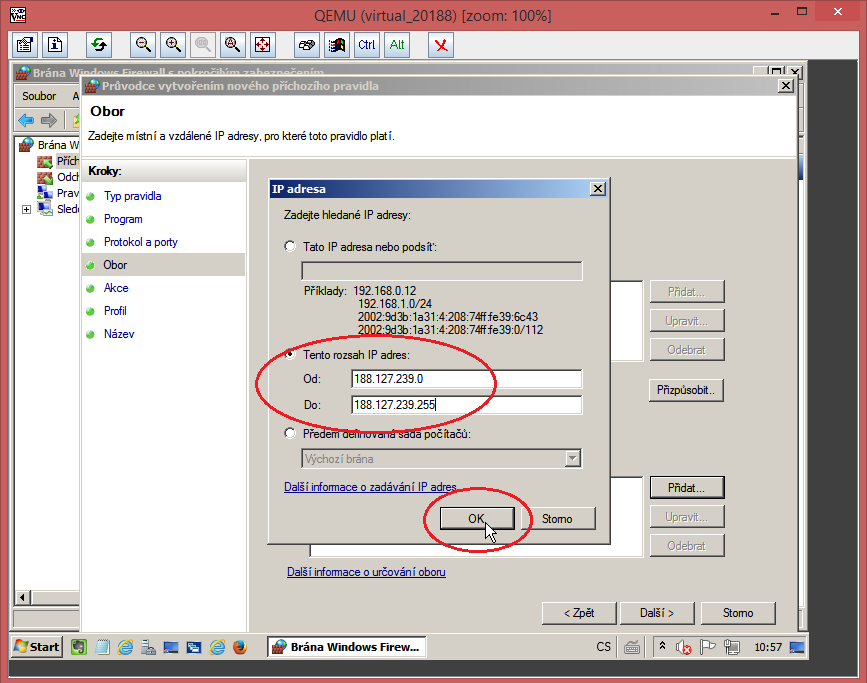The width and height of the screenshot is (867, 683).
Task: Close the IP adresa dialog with X
Action: click(598, 189)
